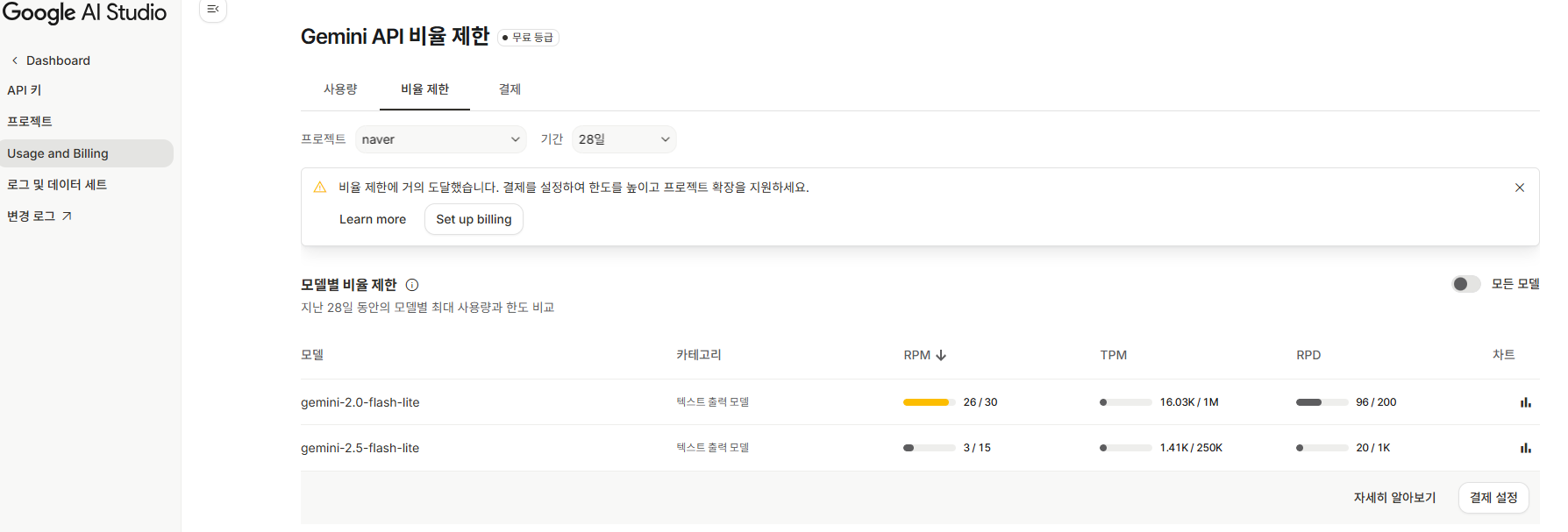Click the warning triangle icon in the banner

tap(320, 187)
